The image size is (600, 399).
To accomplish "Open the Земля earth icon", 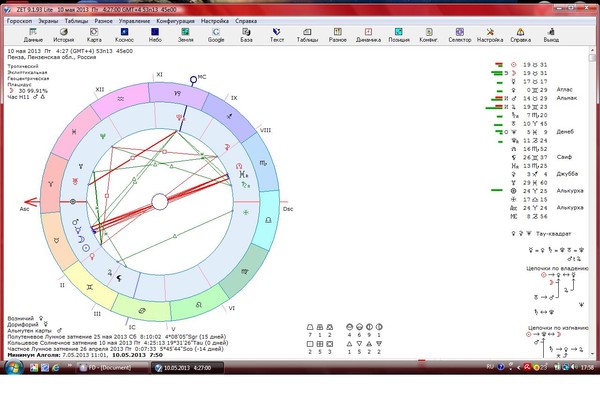I will 186,35.
